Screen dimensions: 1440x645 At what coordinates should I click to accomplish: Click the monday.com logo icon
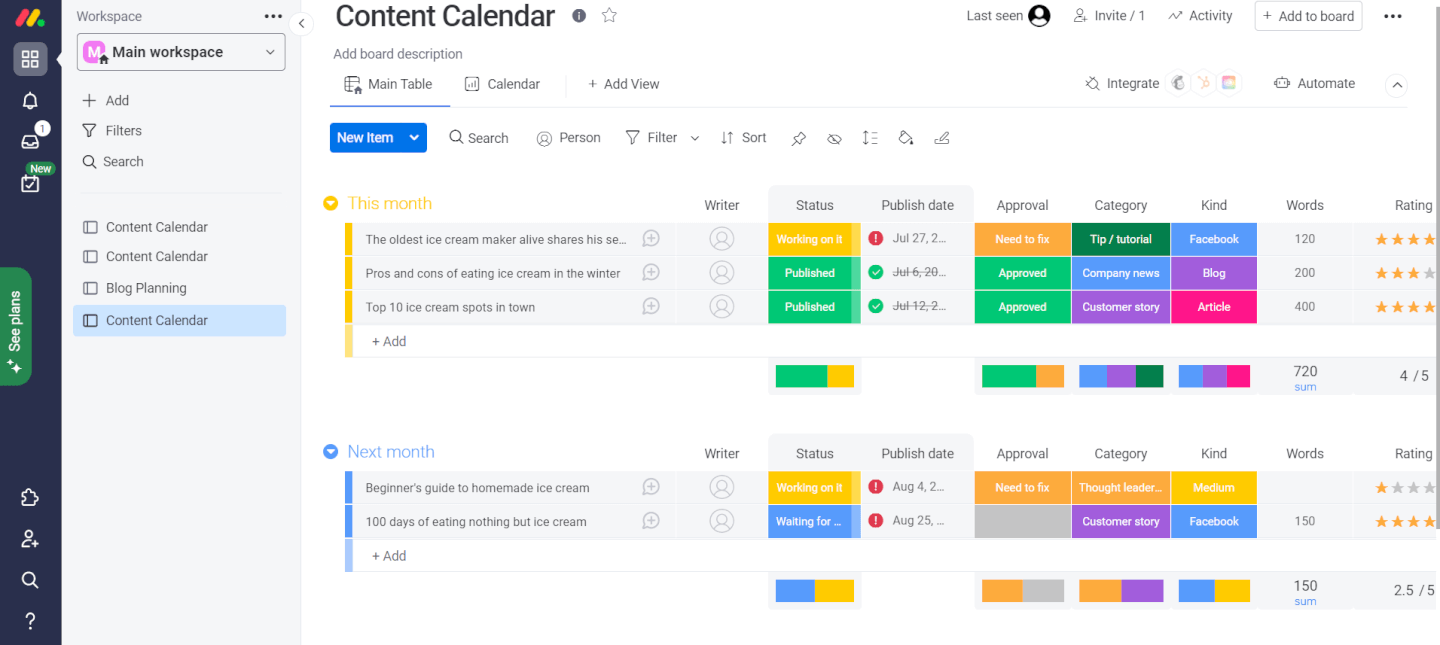pos(30,17)
